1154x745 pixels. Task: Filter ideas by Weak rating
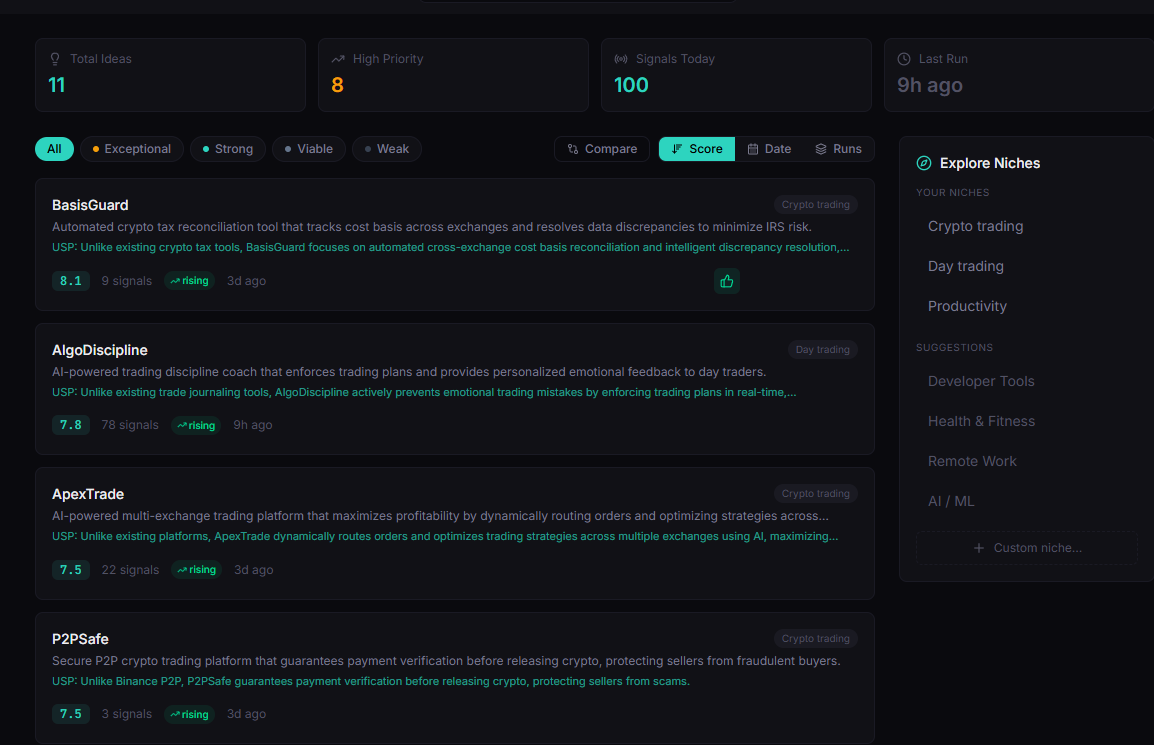click(x=386, y=149)
